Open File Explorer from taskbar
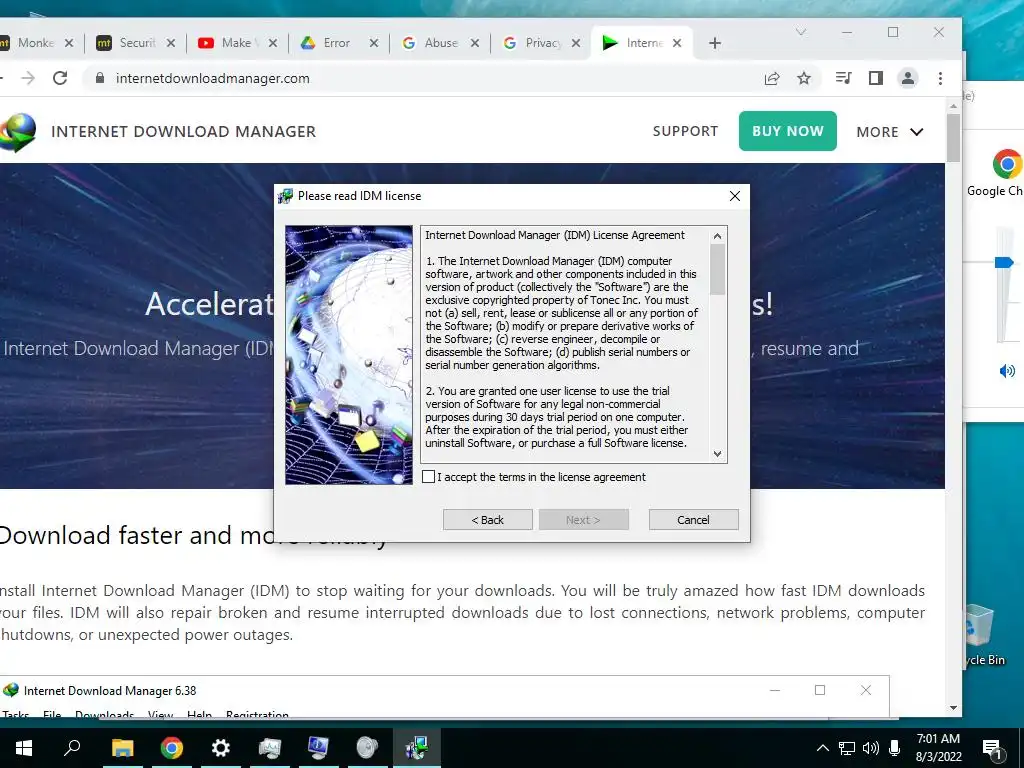 tap(122, 748)
